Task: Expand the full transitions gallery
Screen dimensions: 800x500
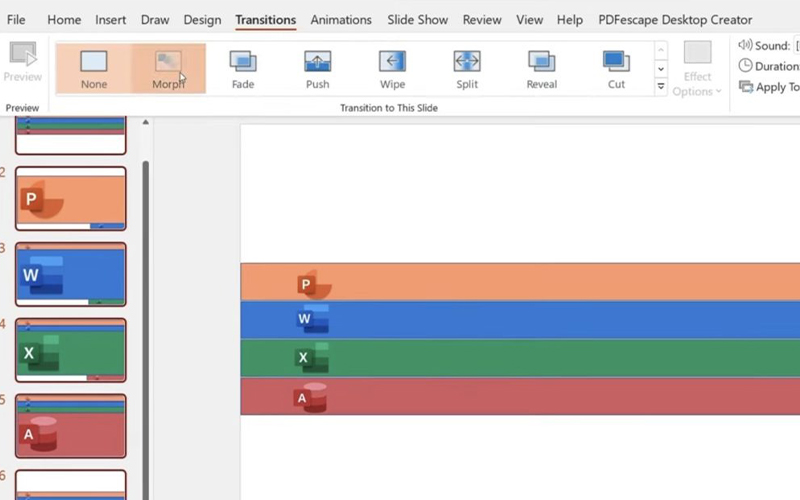Action: pos(661,87)
